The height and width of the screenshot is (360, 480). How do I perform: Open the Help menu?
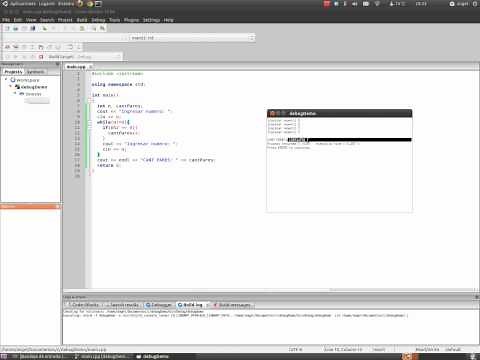pos(169,20)
